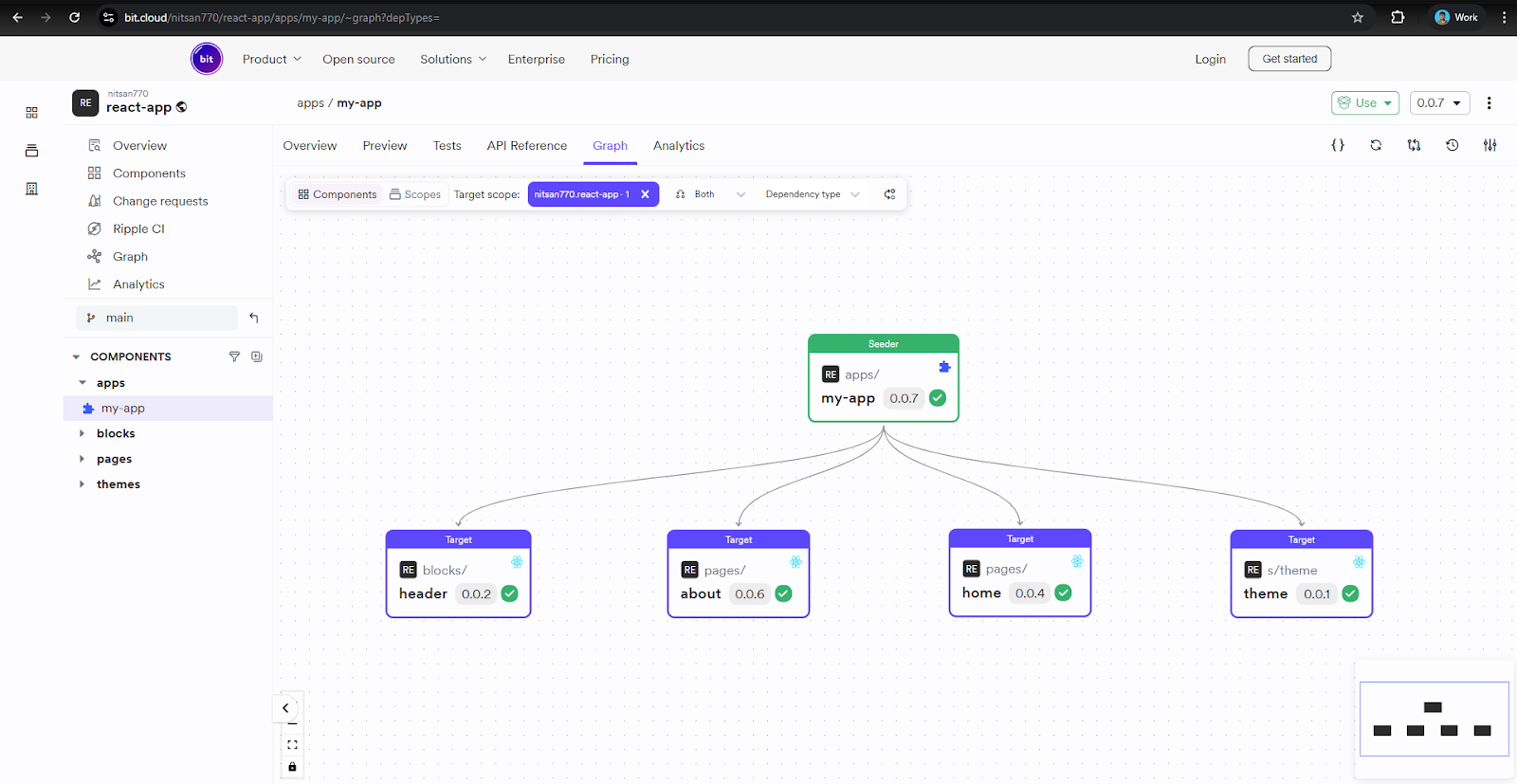1517x784 pixels.
Task: Select the Graph tab
Action: (x=611, y=146)
